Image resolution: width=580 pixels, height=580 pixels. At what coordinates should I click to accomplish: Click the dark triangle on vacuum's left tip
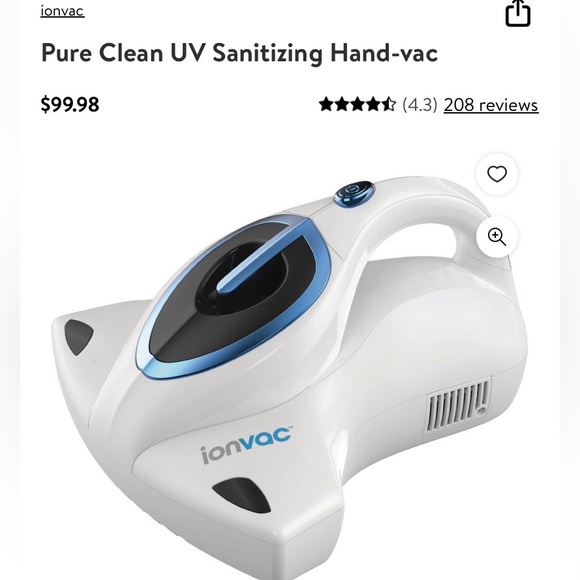click(x=78, y=337)
